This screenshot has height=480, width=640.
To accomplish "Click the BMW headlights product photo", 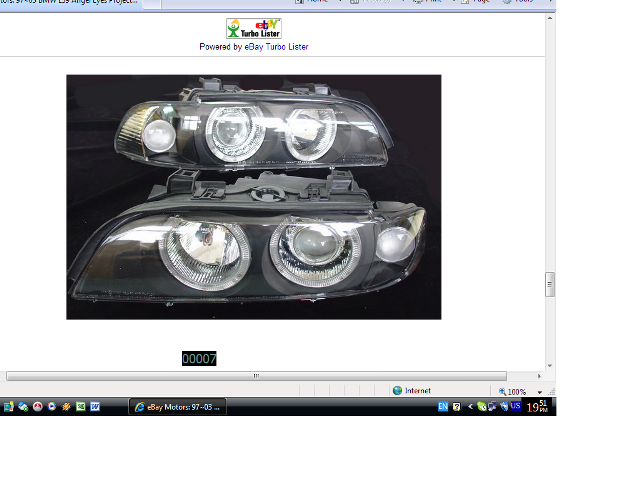I will [x=253, y=197].
